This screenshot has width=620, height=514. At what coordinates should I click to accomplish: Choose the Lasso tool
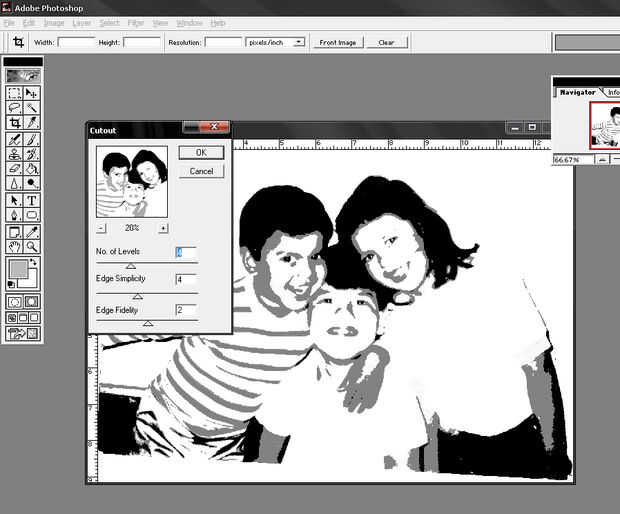(15, 108)
